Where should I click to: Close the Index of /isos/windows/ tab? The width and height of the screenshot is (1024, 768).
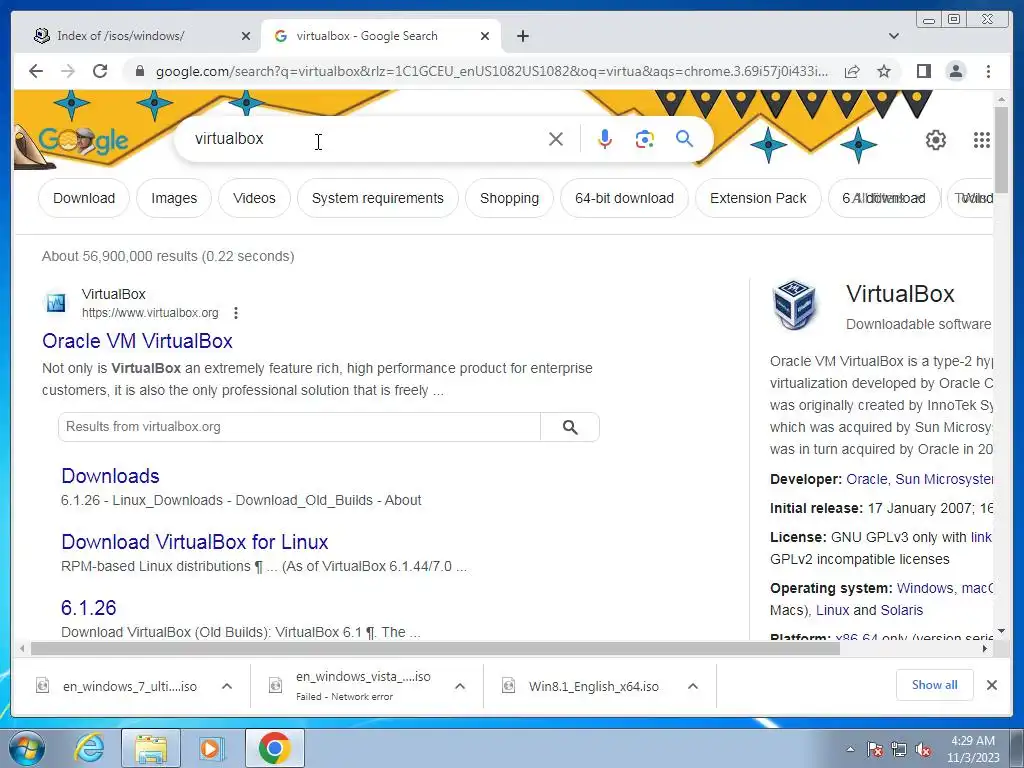pyautogui.click(x=246, y=36)
